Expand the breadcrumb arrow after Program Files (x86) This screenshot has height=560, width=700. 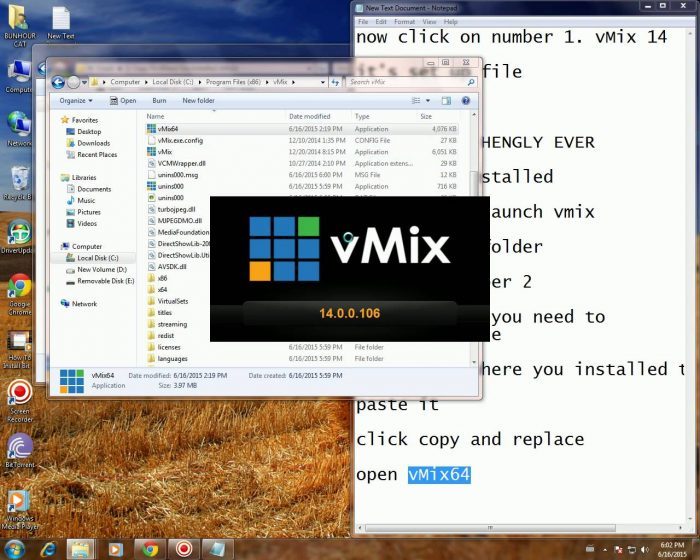(267, 82)
